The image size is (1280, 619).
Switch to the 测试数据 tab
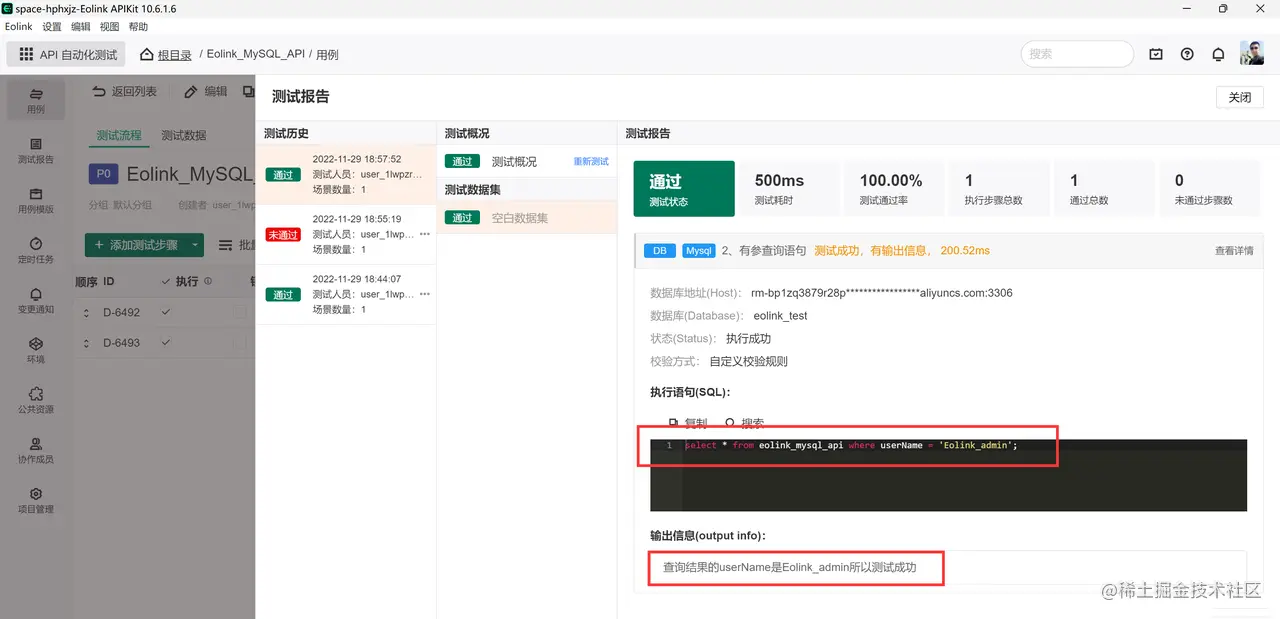pos(184,135)
